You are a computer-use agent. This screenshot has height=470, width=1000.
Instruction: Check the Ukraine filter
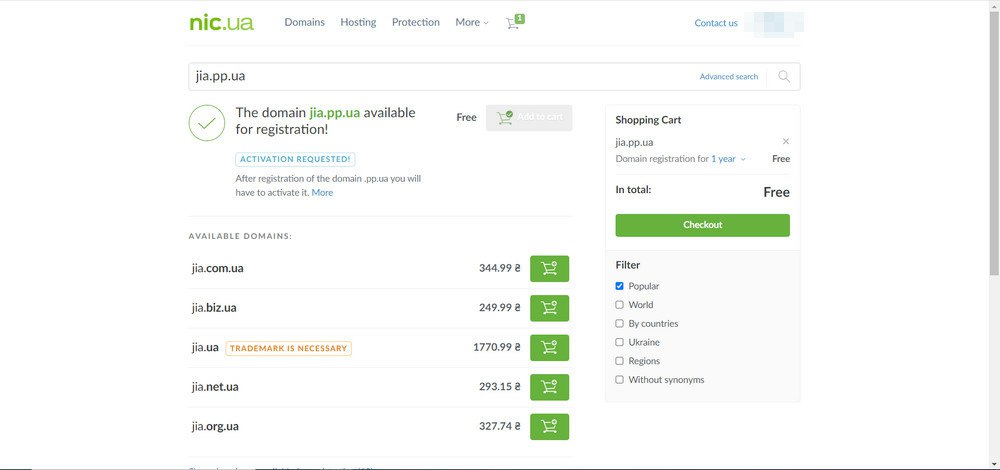(619, 342)
